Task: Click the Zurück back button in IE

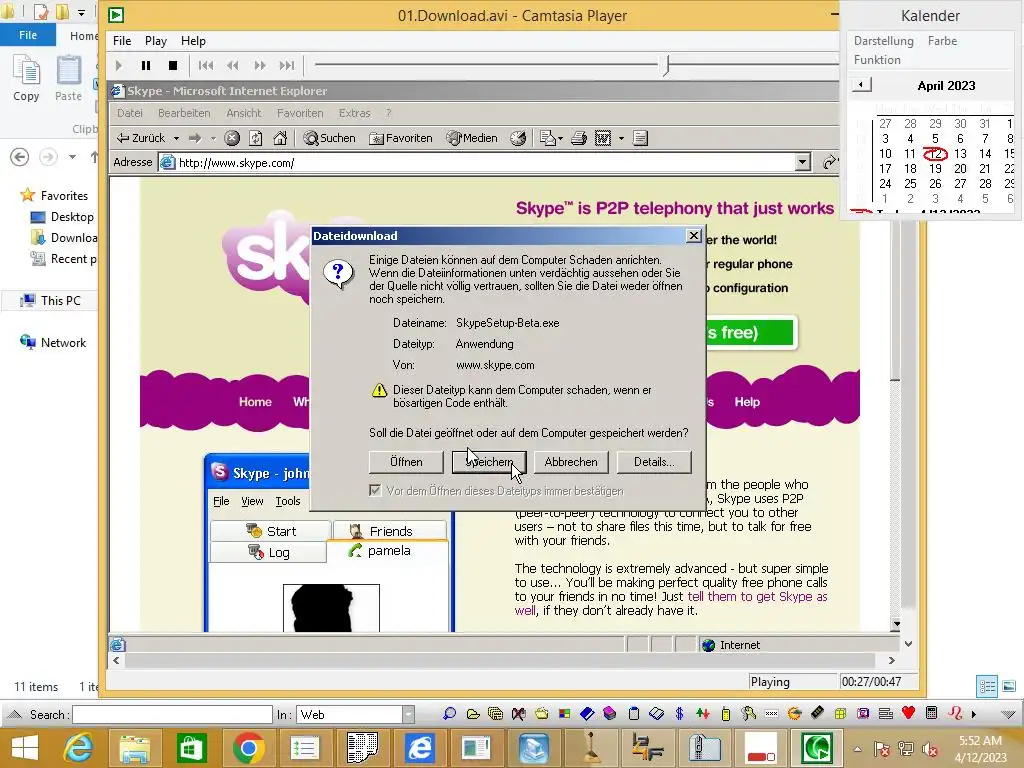Action: point(141,138)
